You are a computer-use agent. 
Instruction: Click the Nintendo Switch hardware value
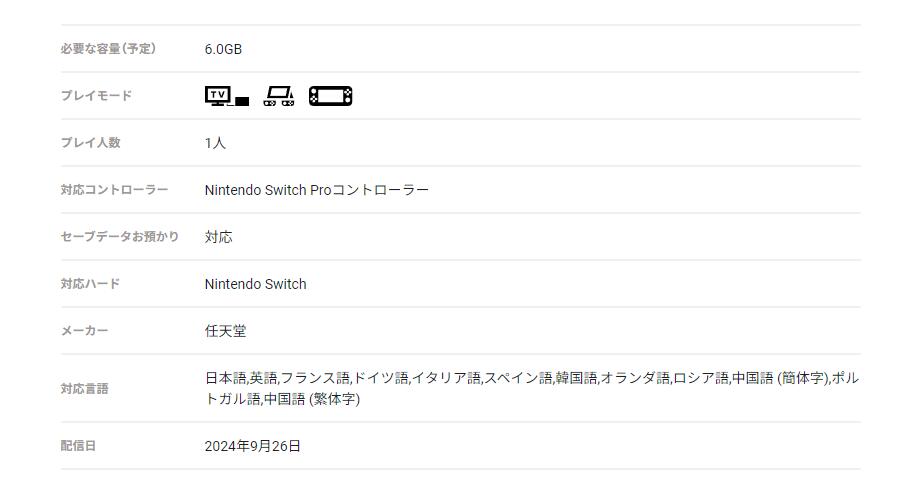tap(255, 284)
